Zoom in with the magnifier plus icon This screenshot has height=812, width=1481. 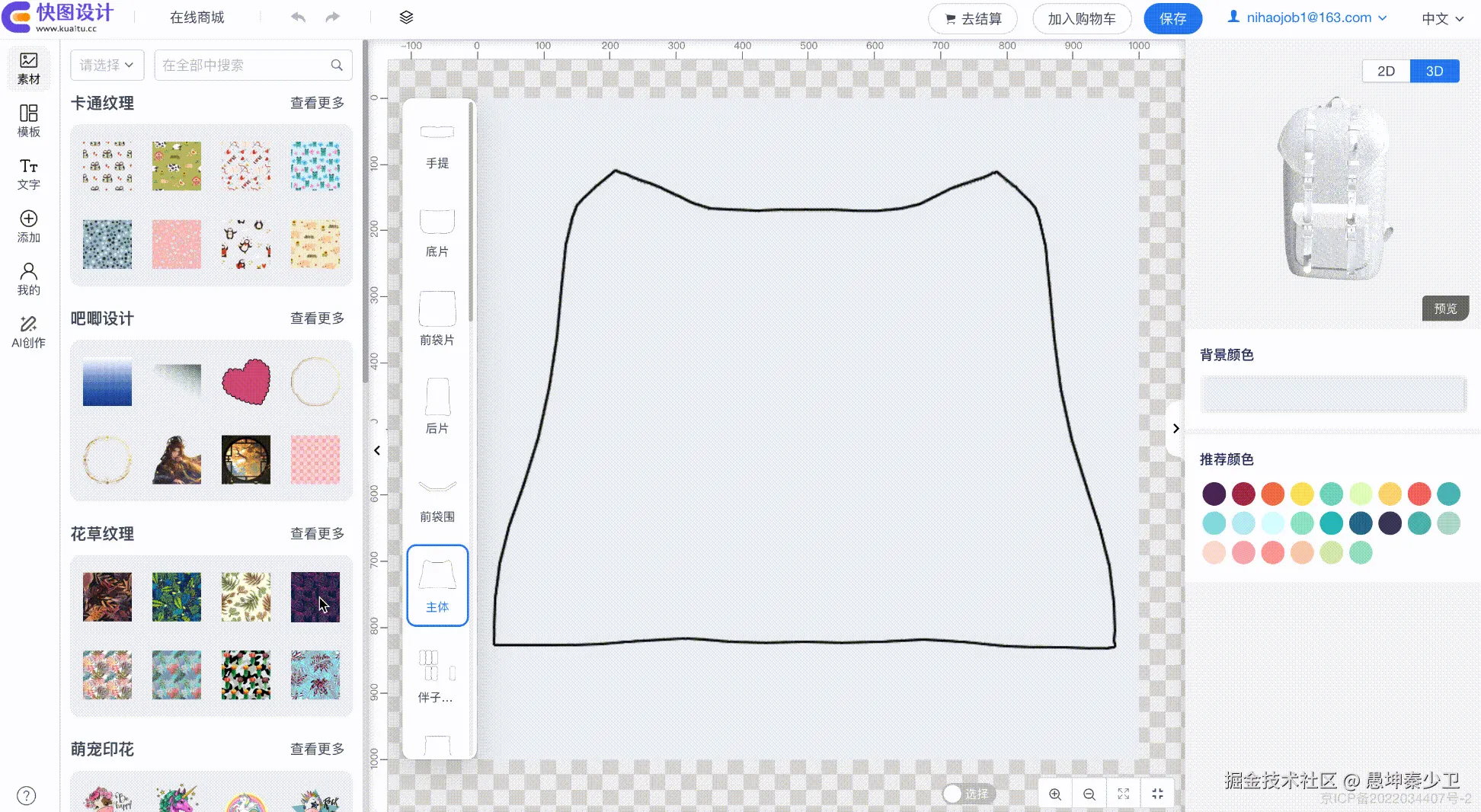tap(1055, 793)
